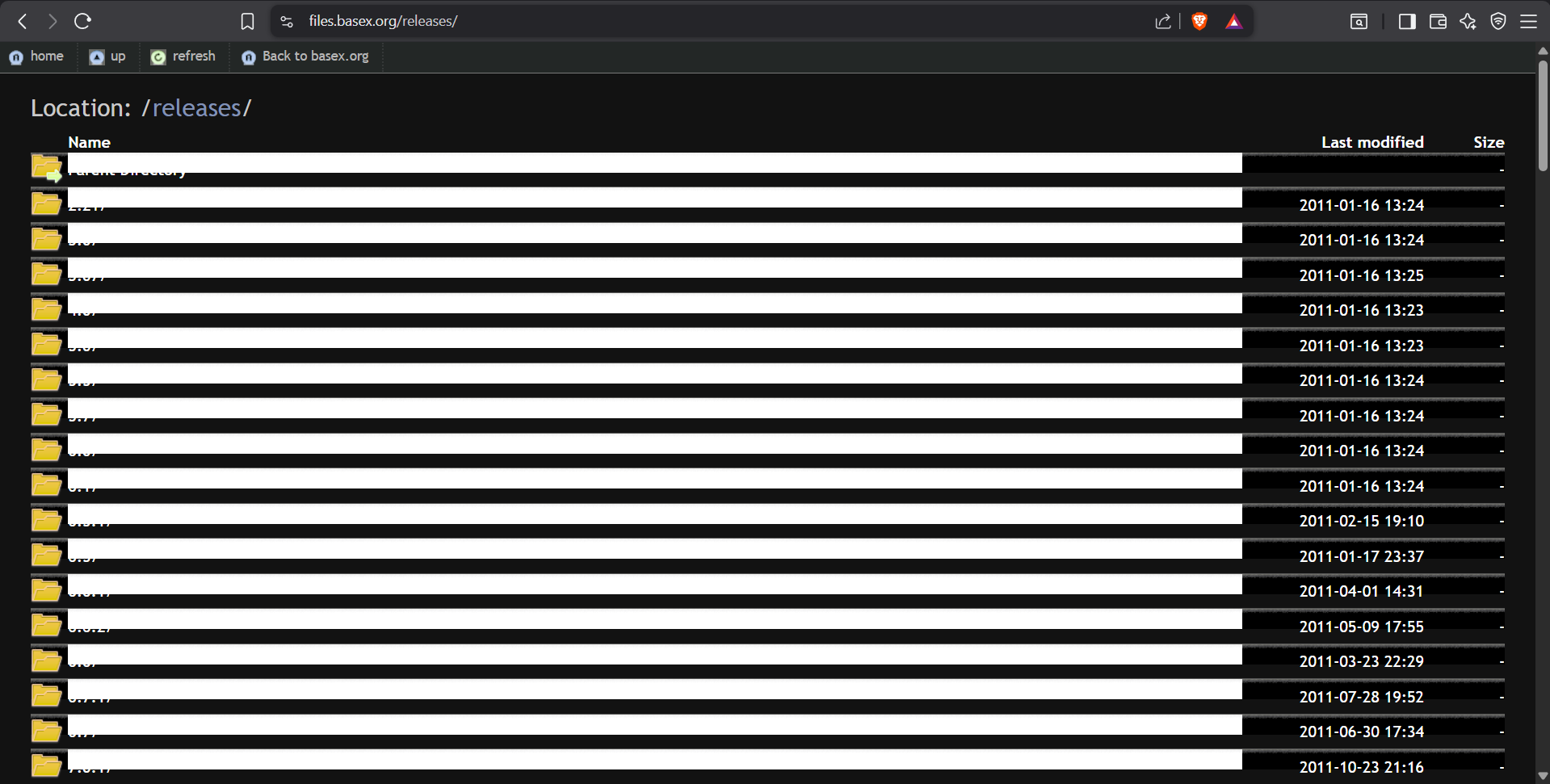Open the Parent Directory folder icon
The width and height of the screenshot is (1550, 784).
(46, 169)
